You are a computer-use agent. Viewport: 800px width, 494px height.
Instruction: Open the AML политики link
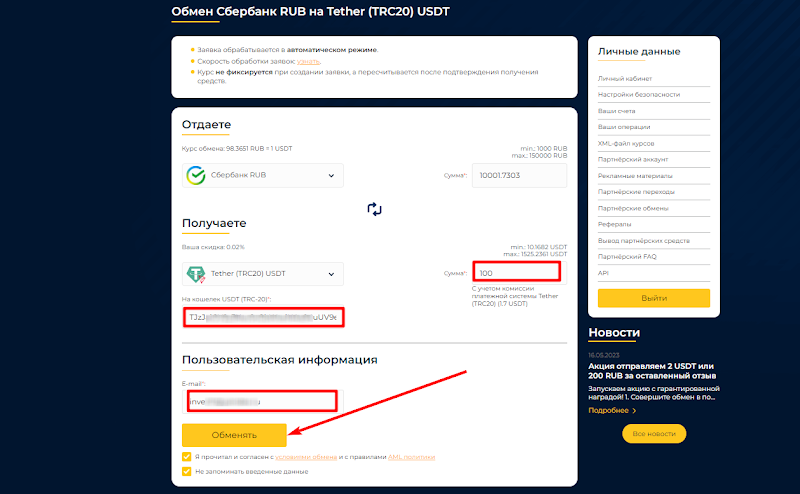[x=411, y=457]
